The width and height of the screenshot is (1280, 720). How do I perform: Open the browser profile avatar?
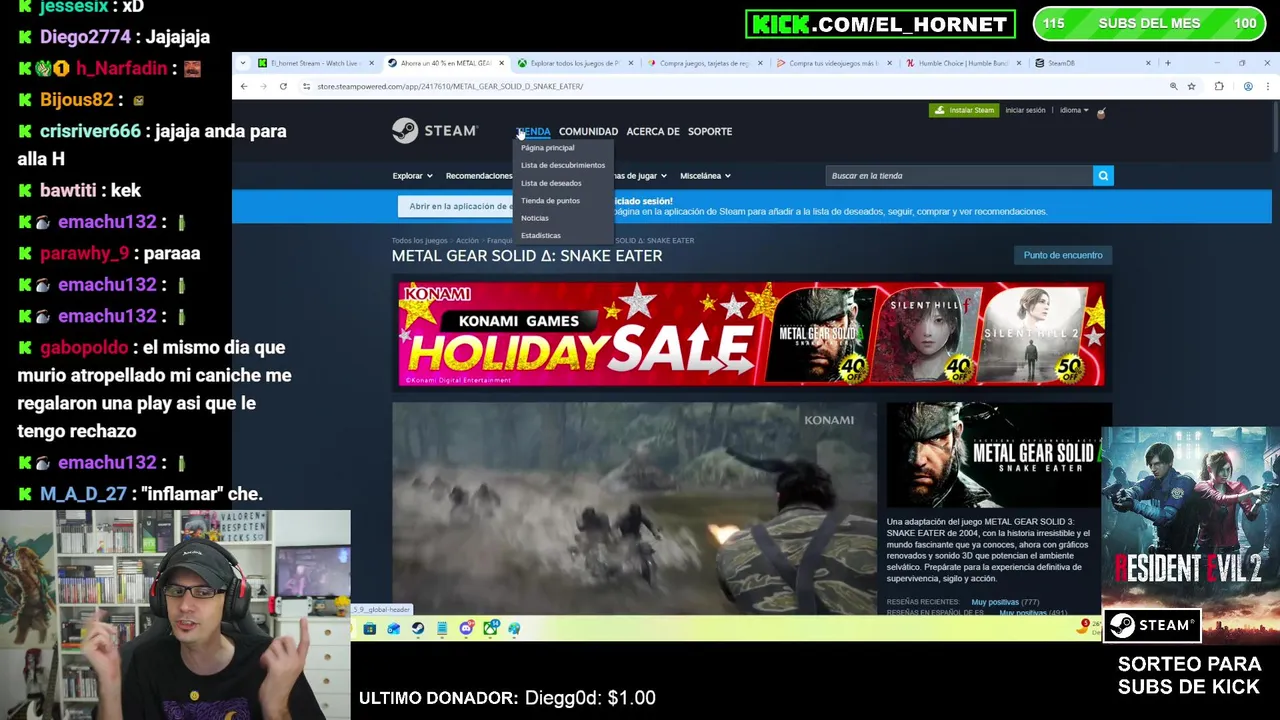coord(1248,86)
